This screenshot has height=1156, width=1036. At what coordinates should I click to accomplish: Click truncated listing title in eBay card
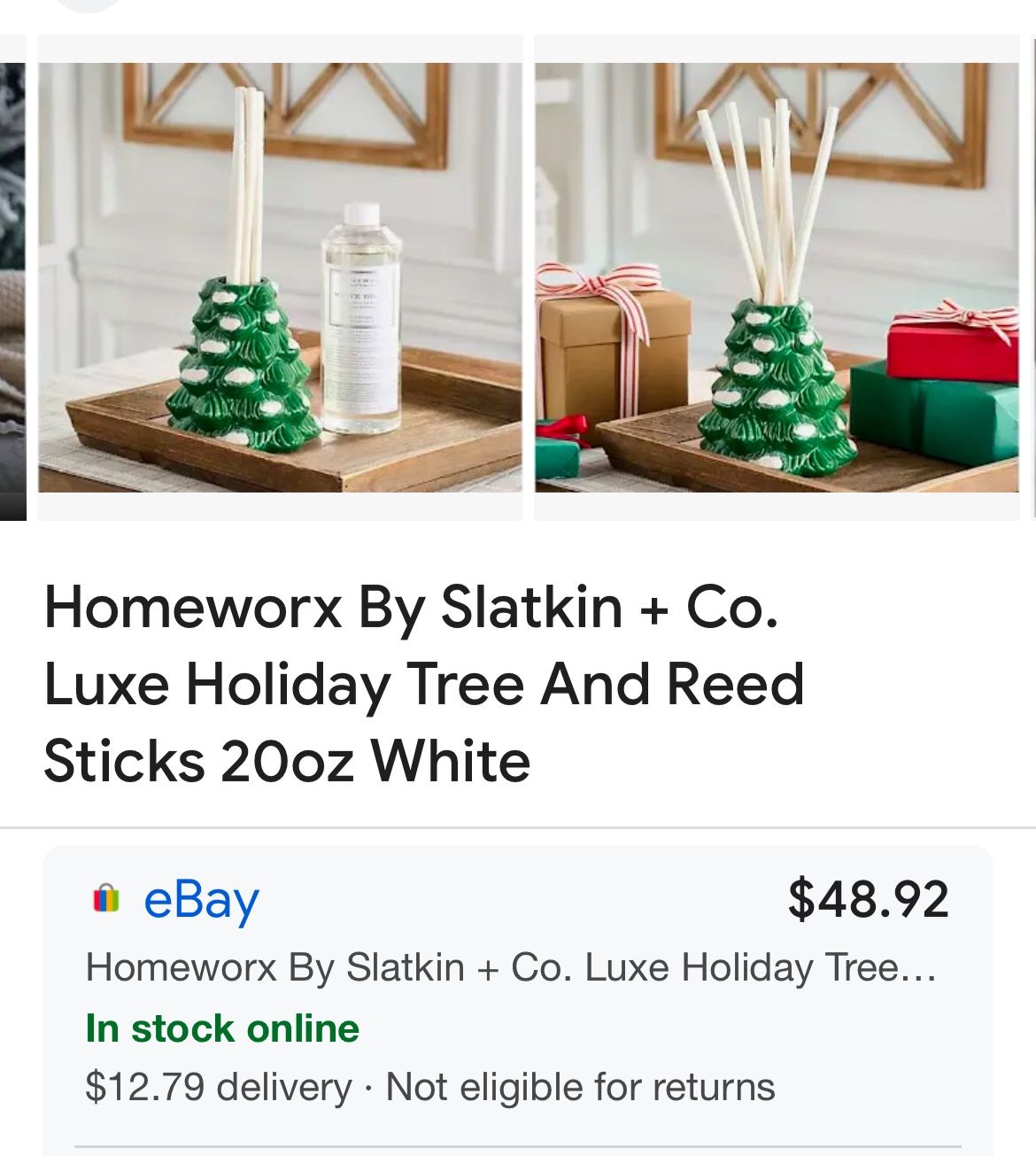click(x=511, y=967)
